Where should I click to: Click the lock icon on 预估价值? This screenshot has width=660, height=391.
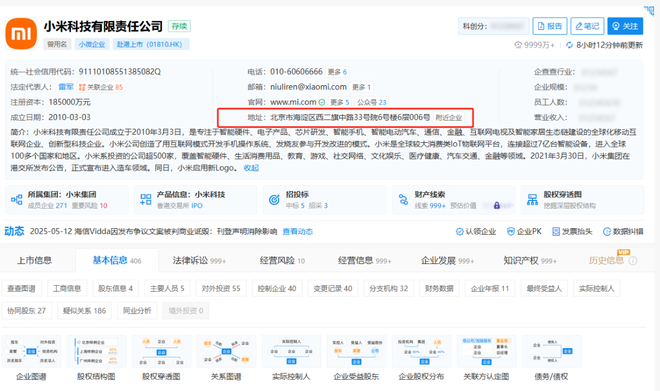click(x=497, y=205)
